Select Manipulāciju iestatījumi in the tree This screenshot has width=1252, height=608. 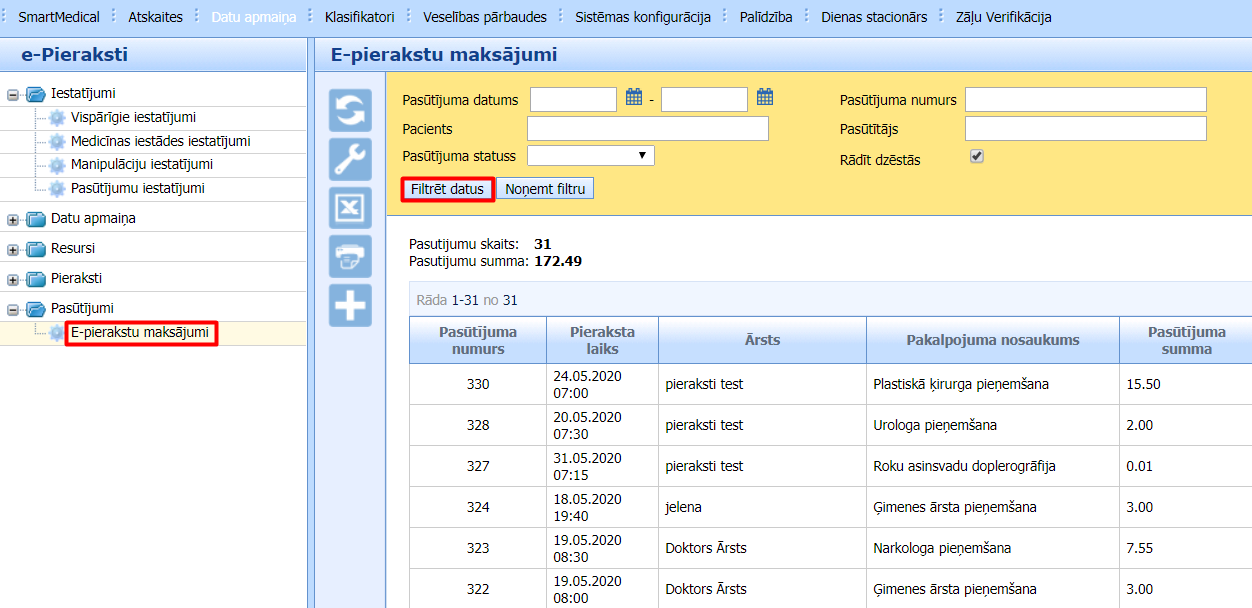(x=141, y=165)
